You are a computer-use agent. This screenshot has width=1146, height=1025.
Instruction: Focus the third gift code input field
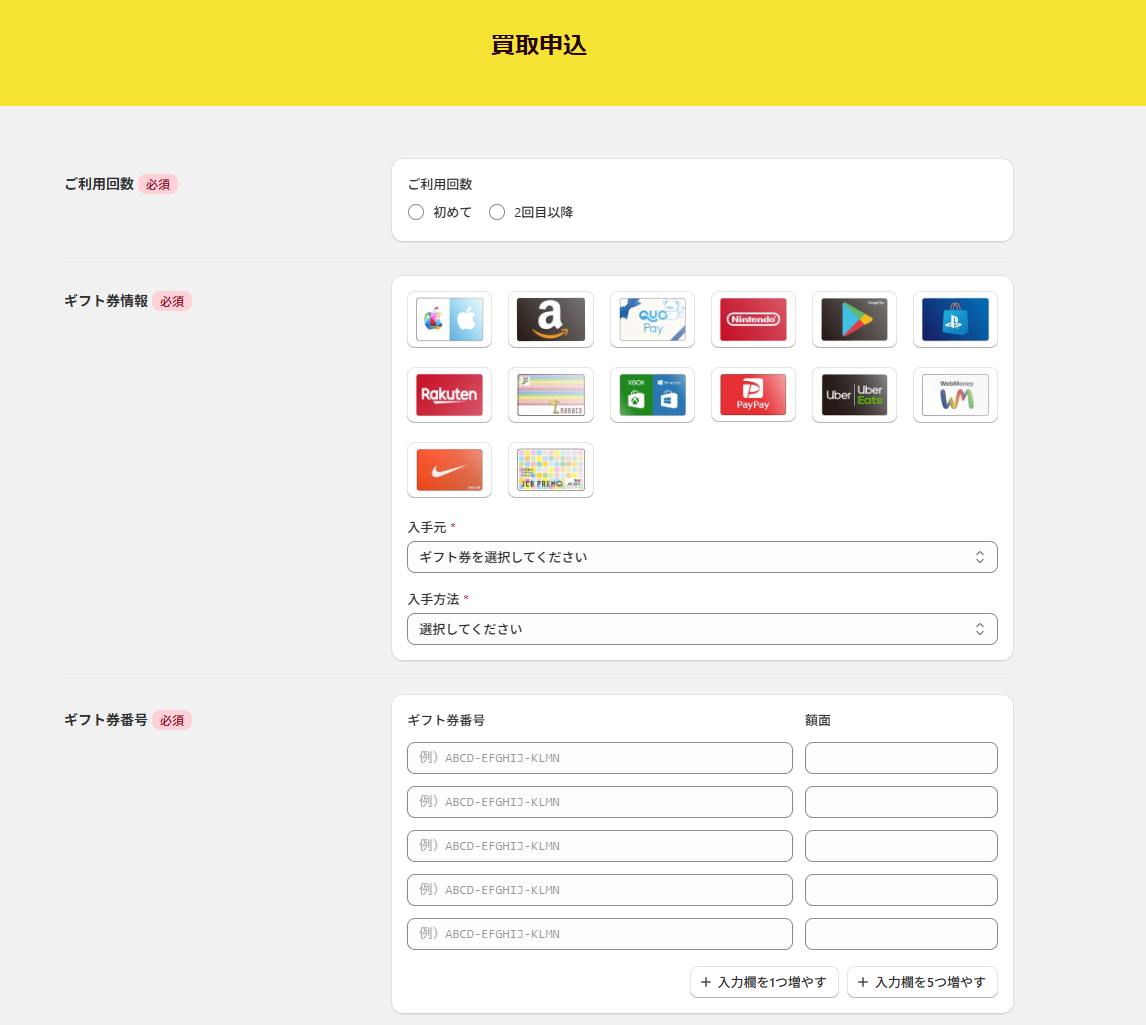(600, 846)
